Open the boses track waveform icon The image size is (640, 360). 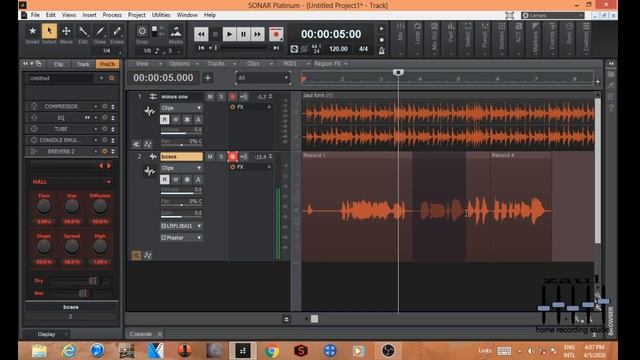[149, 171]
